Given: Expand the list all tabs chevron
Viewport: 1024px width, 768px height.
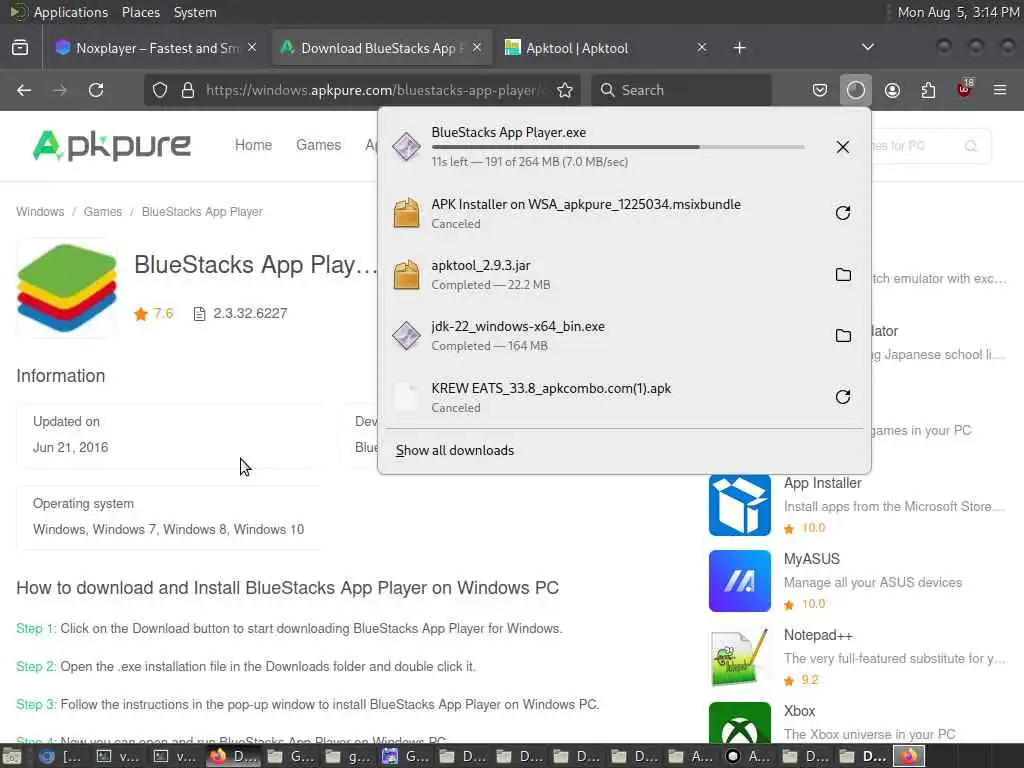Looking at the screenshot, I should [867, 47].
